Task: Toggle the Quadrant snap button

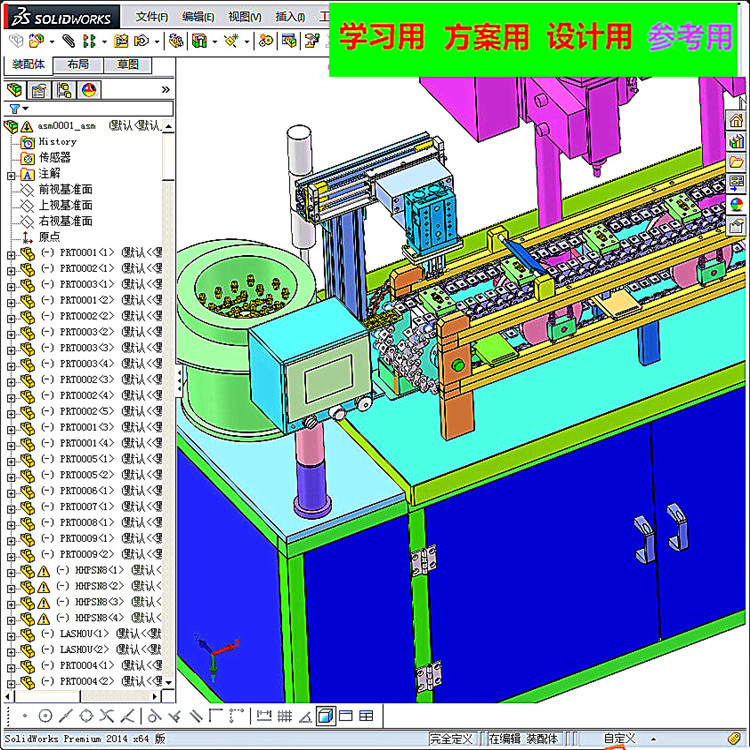Action: tap(86, 716)
